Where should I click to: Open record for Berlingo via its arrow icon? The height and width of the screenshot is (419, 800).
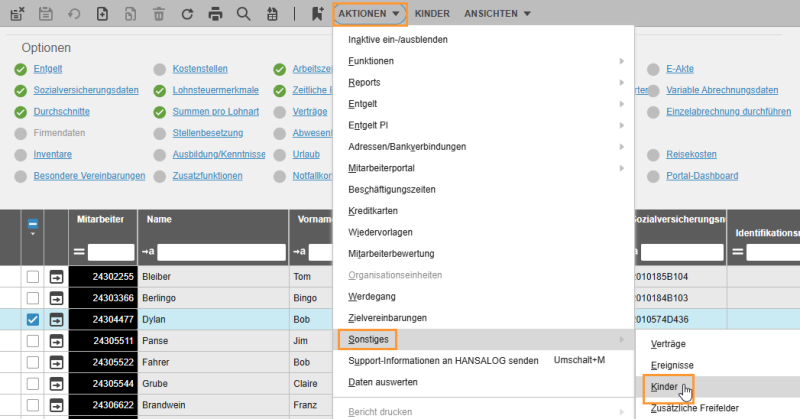tap(56, 298)
